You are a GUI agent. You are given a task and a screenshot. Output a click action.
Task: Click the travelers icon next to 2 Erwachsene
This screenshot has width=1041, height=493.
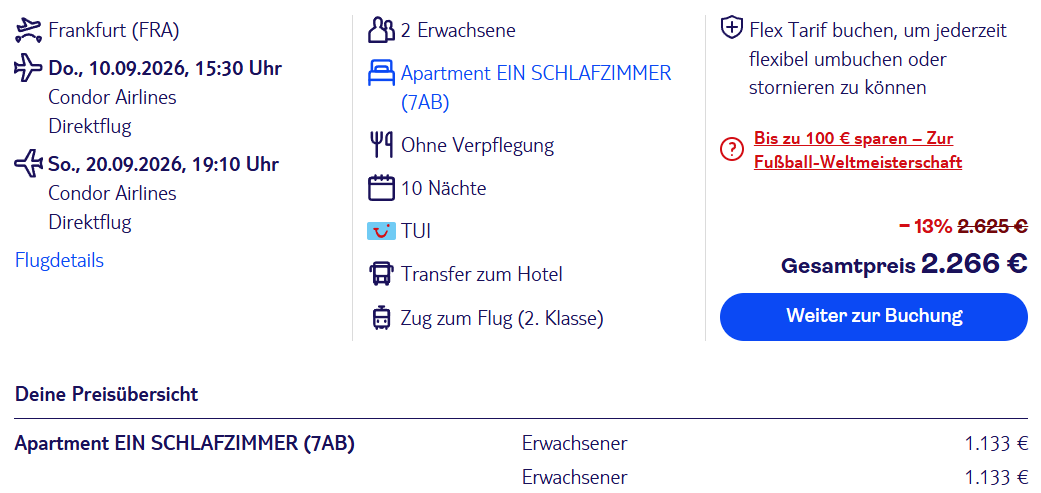pos(381,31)
